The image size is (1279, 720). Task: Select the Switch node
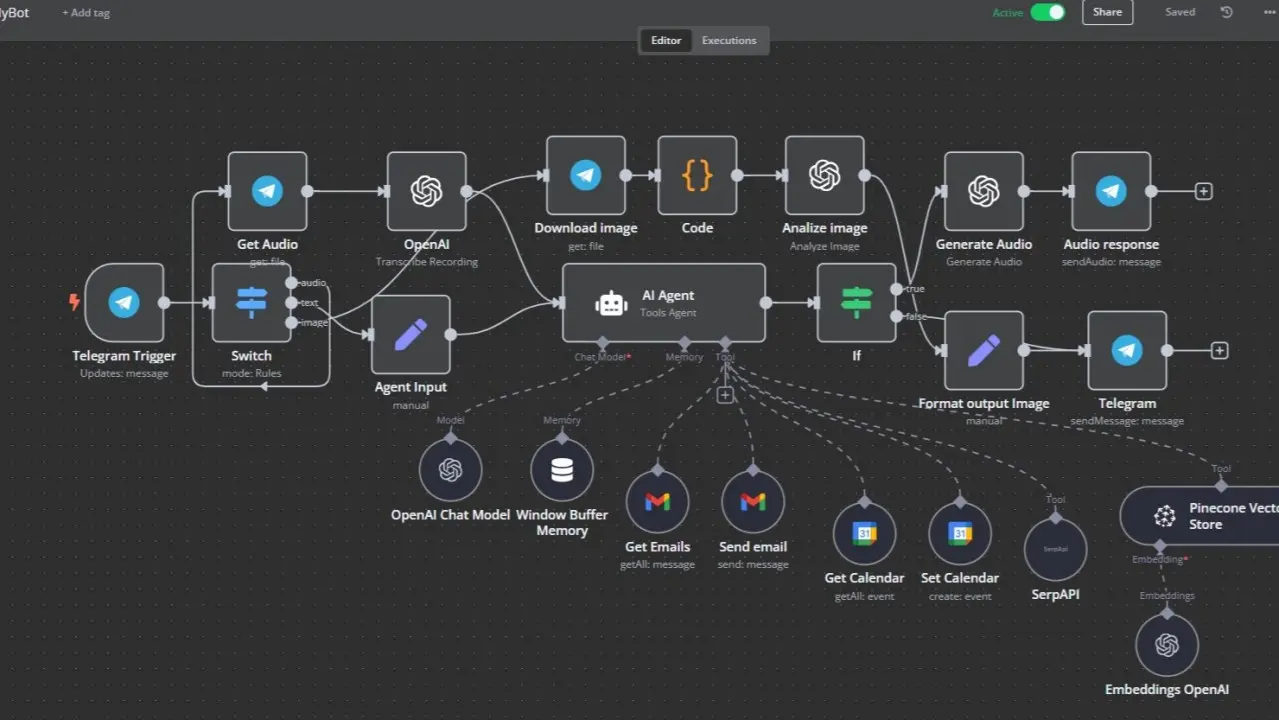pos(251,302)
